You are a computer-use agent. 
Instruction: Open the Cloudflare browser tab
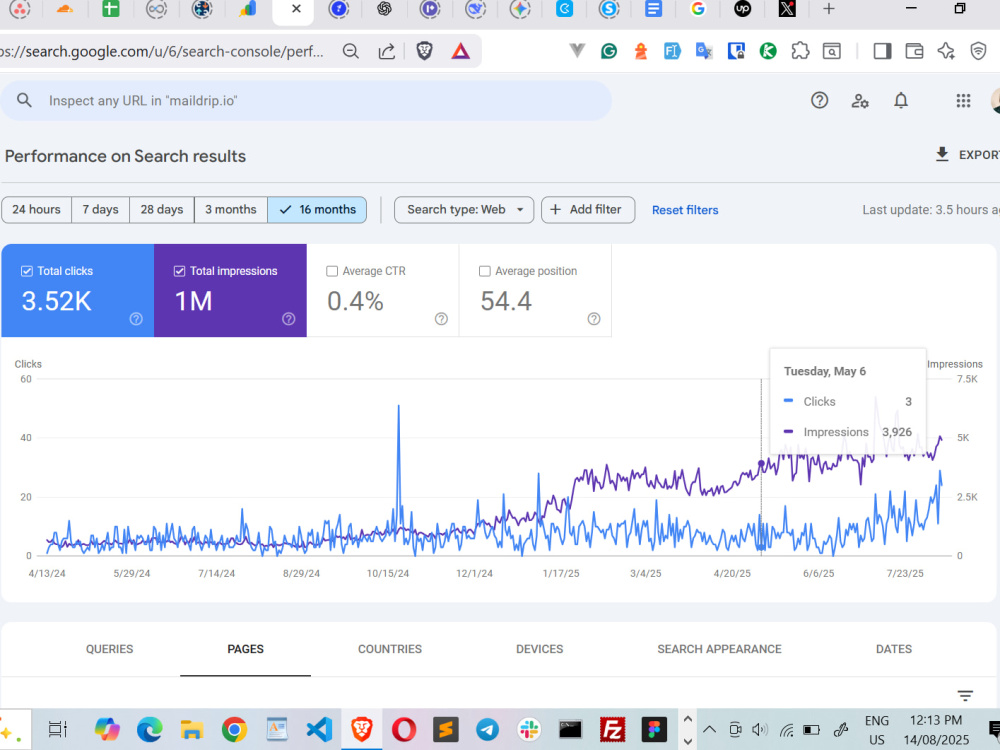64,9
